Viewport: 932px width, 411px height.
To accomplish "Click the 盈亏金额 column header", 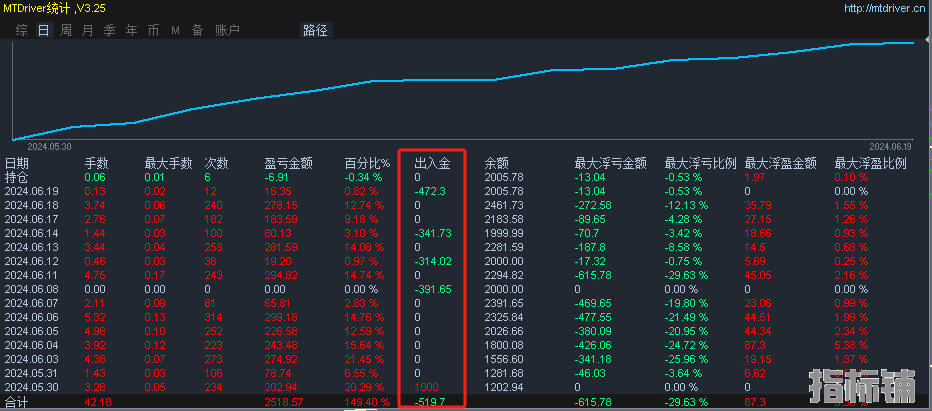I will pos(288,163).
